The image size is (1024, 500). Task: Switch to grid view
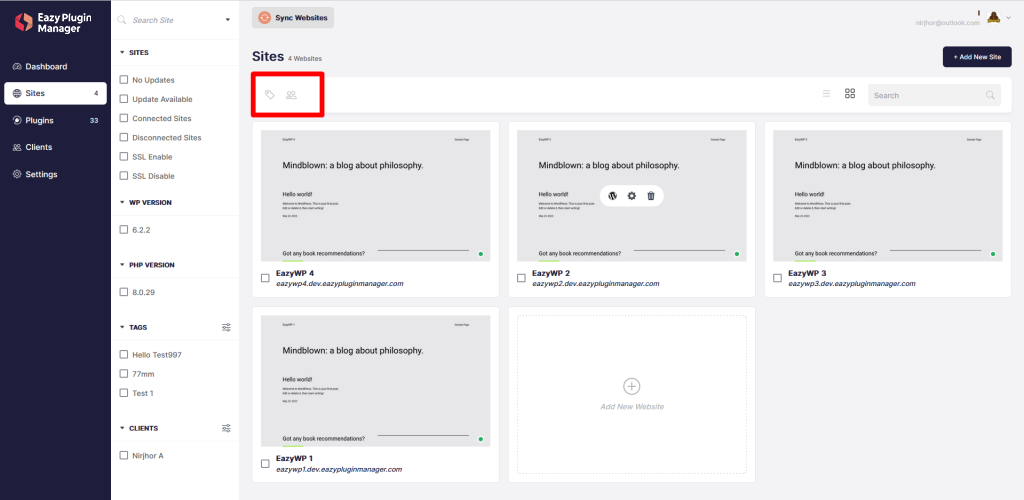850,94
